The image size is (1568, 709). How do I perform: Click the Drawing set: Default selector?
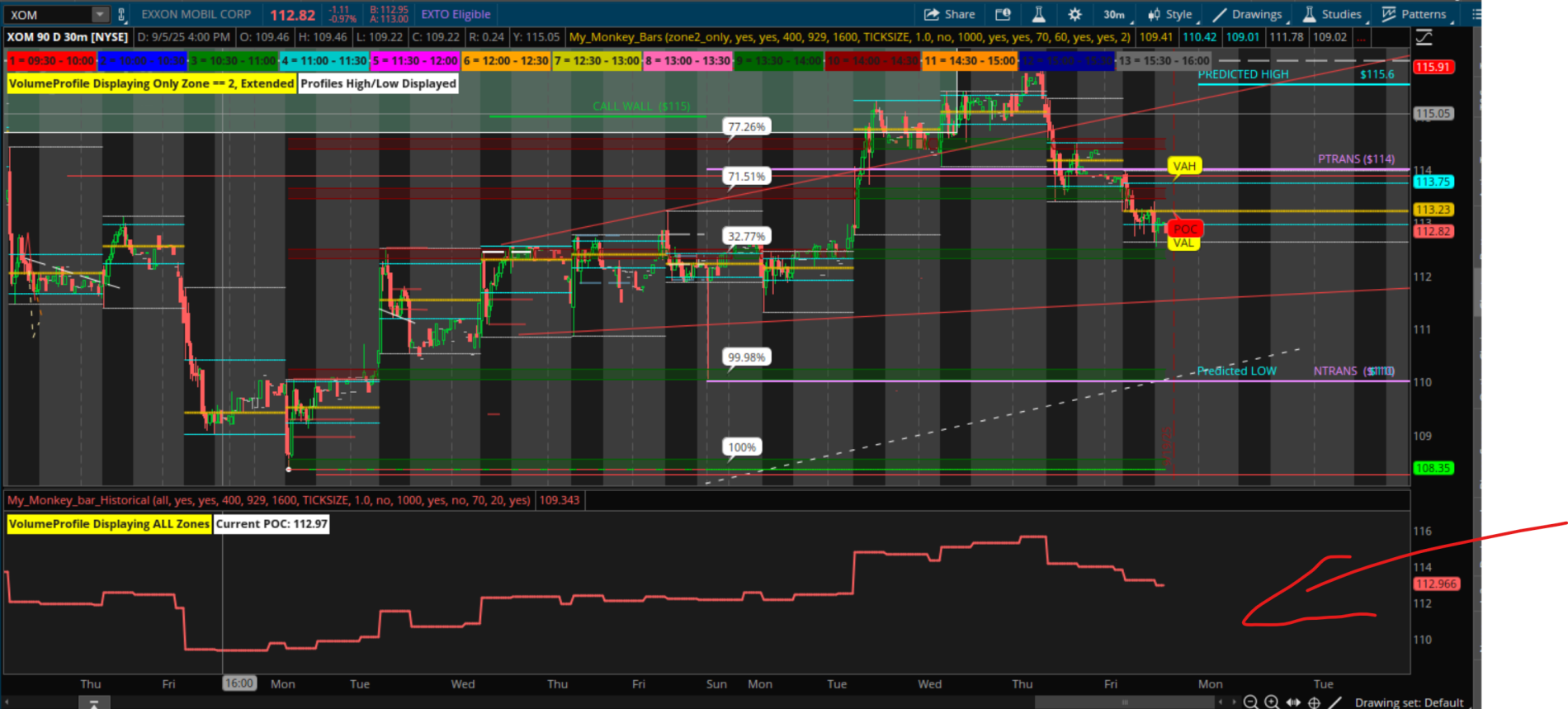(1409, 702)
